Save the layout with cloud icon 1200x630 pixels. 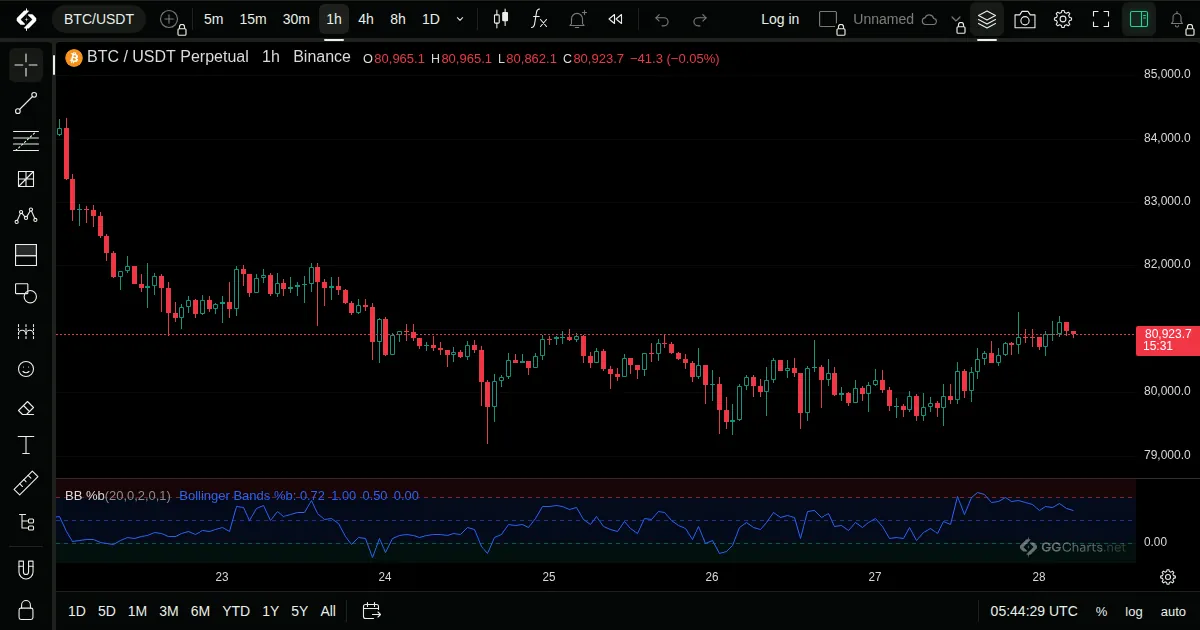point(929,19)
